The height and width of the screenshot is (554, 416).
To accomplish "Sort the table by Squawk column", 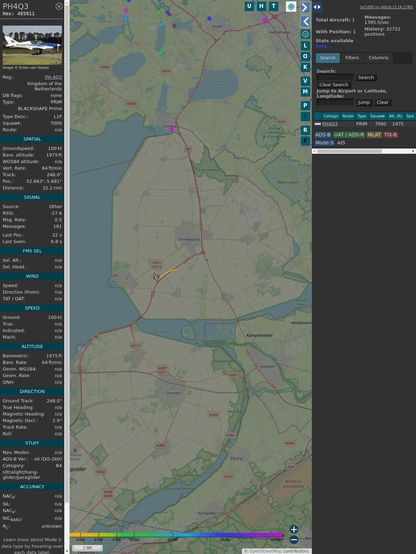I will (377, 116).
